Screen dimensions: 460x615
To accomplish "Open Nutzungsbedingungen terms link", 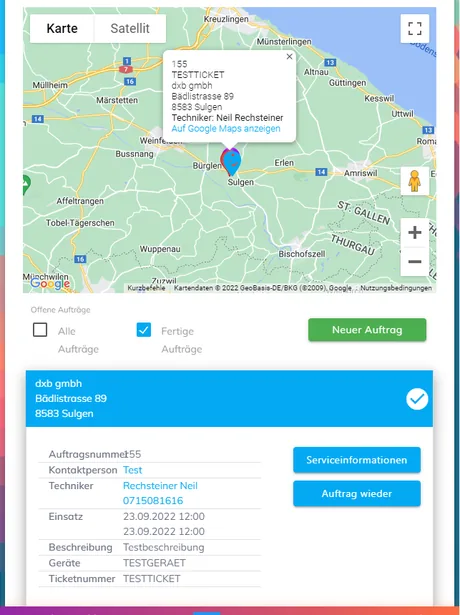I will point(396,288).
